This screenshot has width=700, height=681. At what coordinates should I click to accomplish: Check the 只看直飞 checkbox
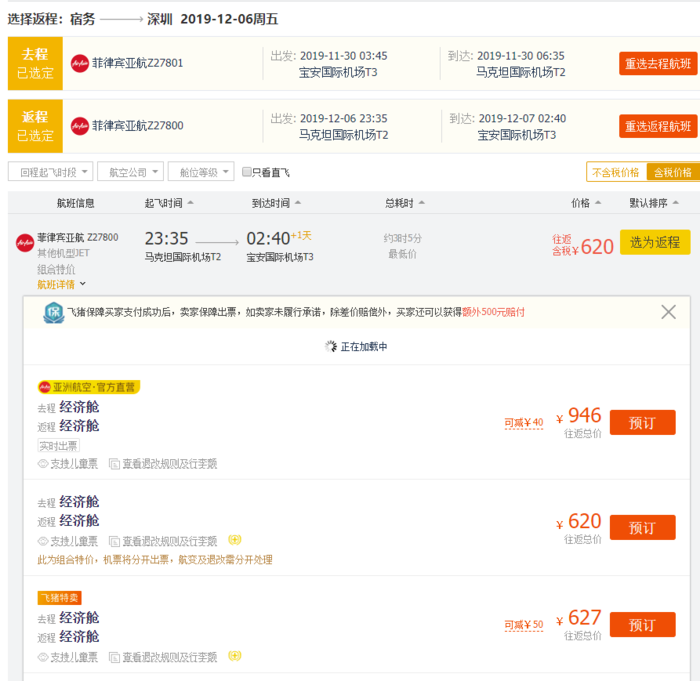pos(247,172)
